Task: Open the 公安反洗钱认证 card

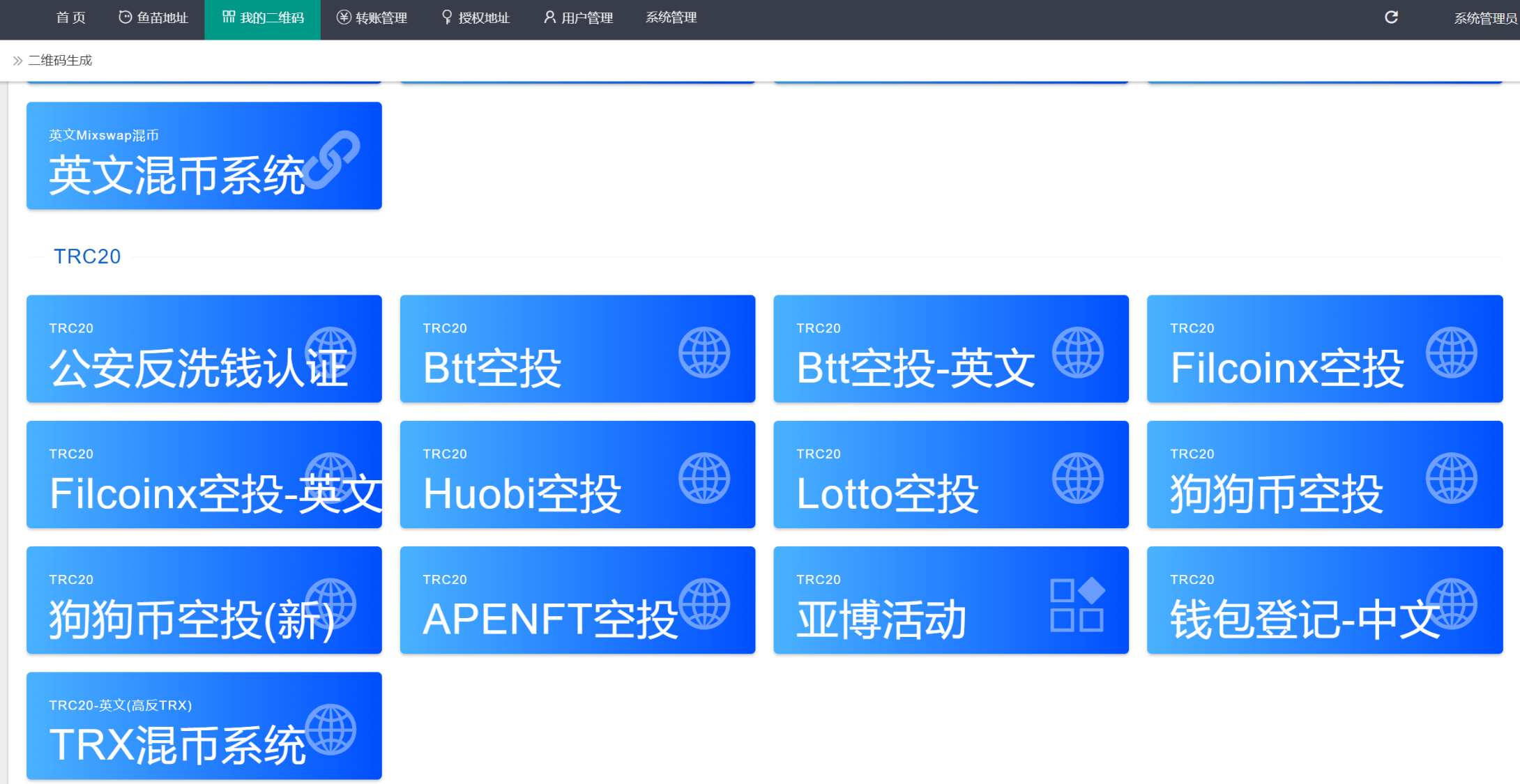Action: [x=204, y=348]
